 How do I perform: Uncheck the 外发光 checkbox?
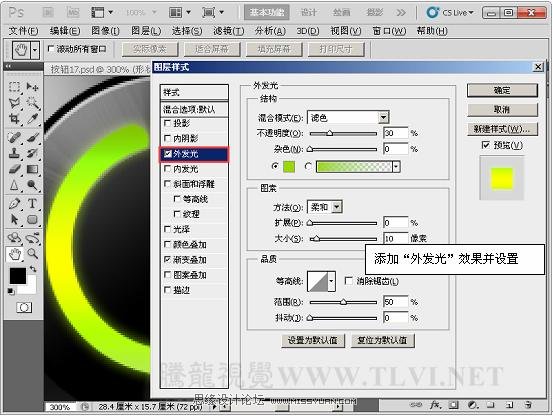168,153
